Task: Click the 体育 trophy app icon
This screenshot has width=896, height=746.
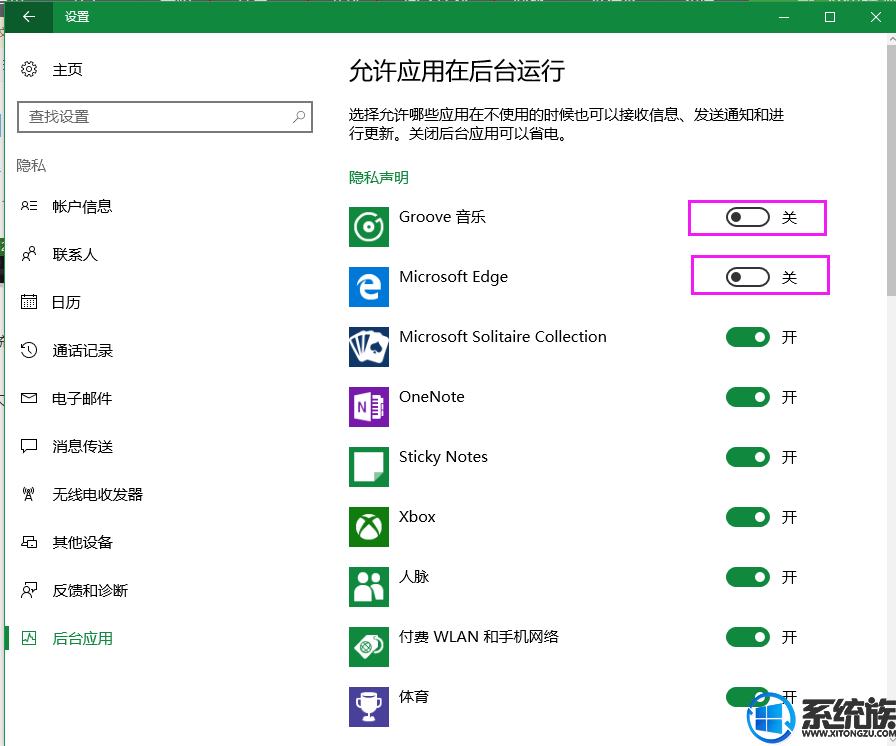Action: tap(369, 707)
